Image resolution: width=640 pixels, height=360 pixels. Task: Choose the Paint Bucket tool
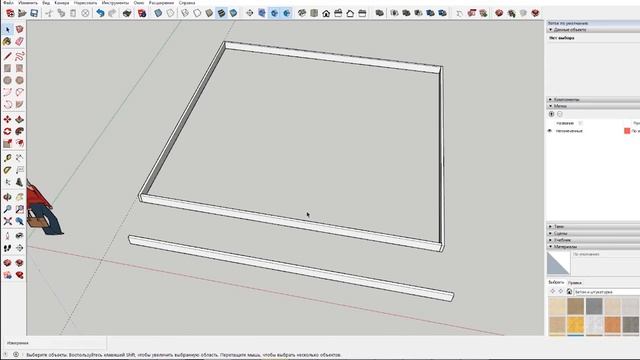pos(7,42)
